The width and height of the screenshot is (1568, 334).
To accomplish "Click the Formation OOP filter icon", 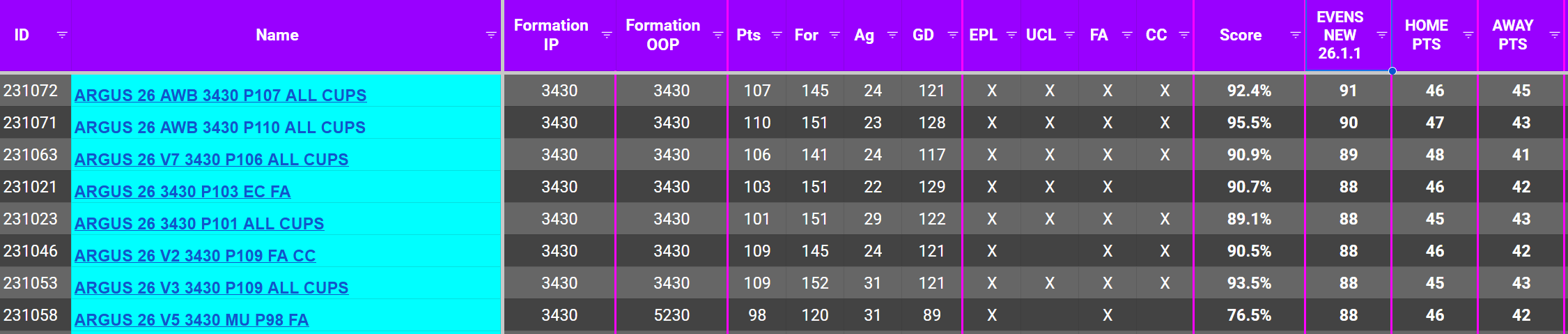I will pos(718,35).
